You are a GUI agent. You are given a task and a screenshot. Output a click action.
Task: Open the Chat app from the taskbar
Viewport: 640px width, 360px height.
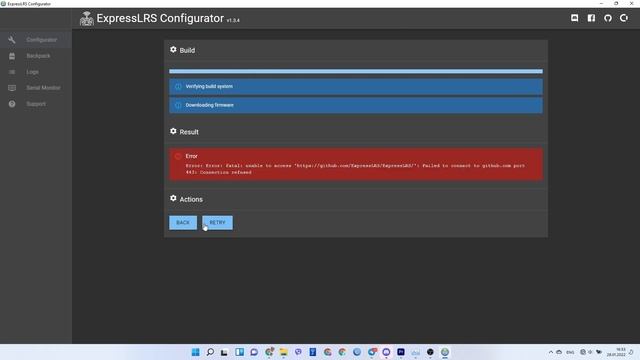click(254, 352)
